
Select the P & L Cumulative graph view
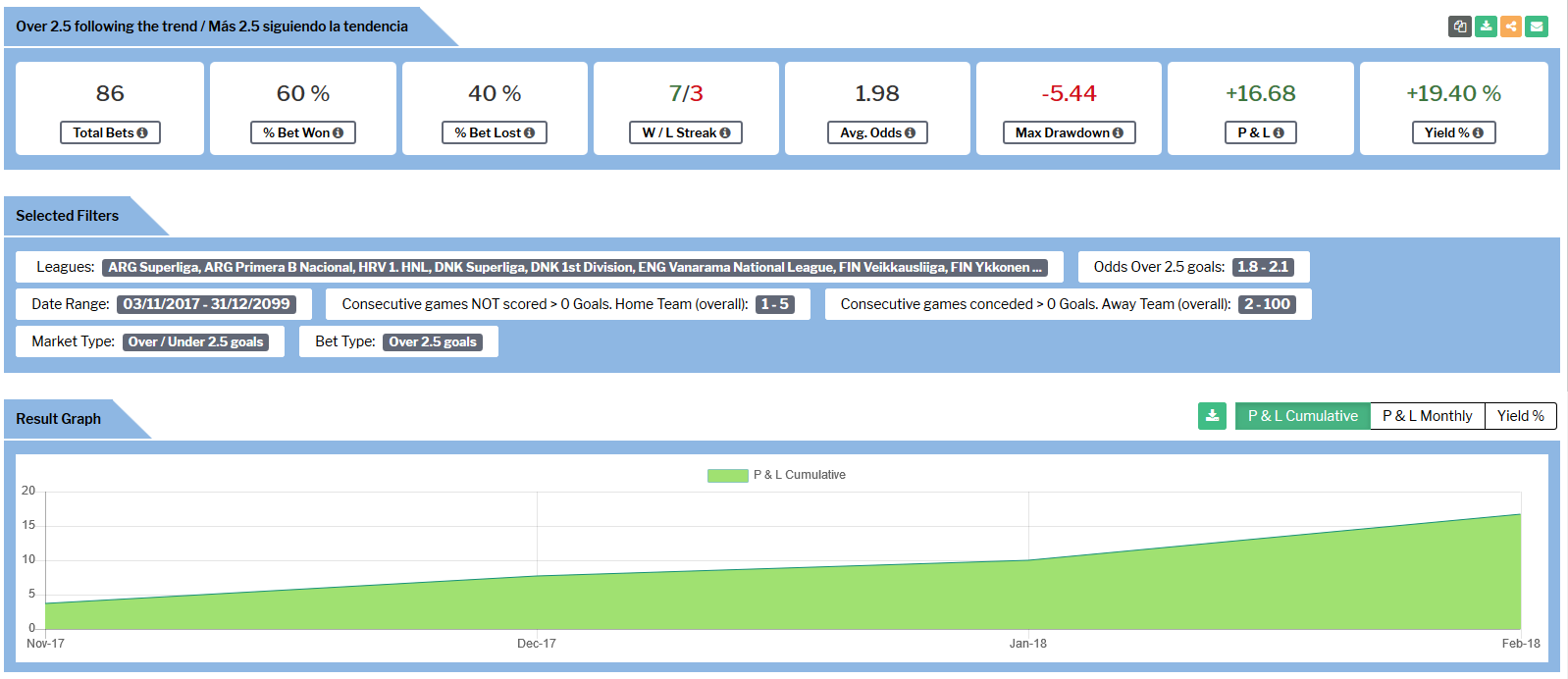point(1302,416)
